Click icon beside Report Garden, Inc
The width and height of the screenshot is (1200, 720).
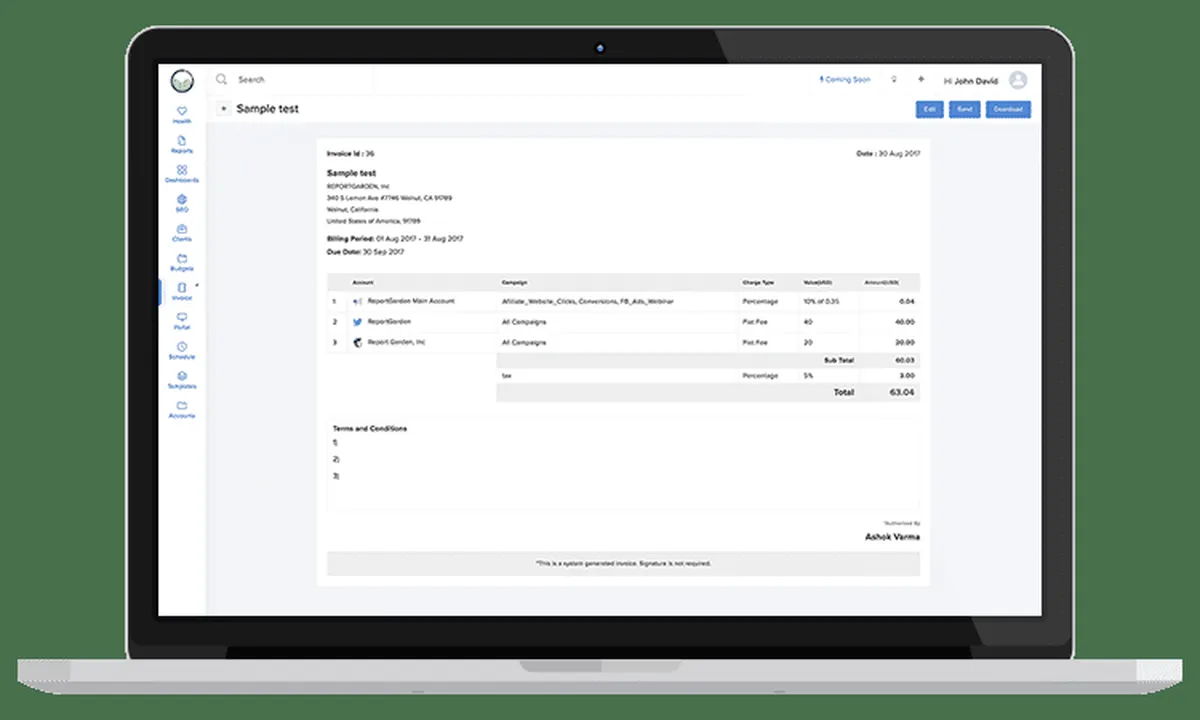pos(357,343)
